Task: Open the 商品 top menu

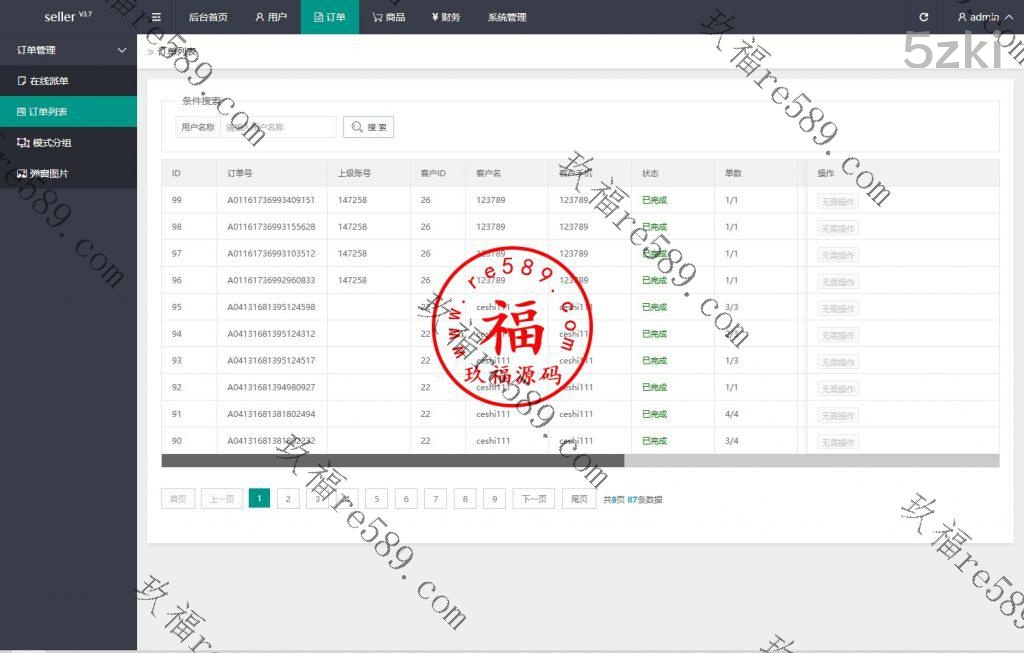Action: tap(389, 17)
